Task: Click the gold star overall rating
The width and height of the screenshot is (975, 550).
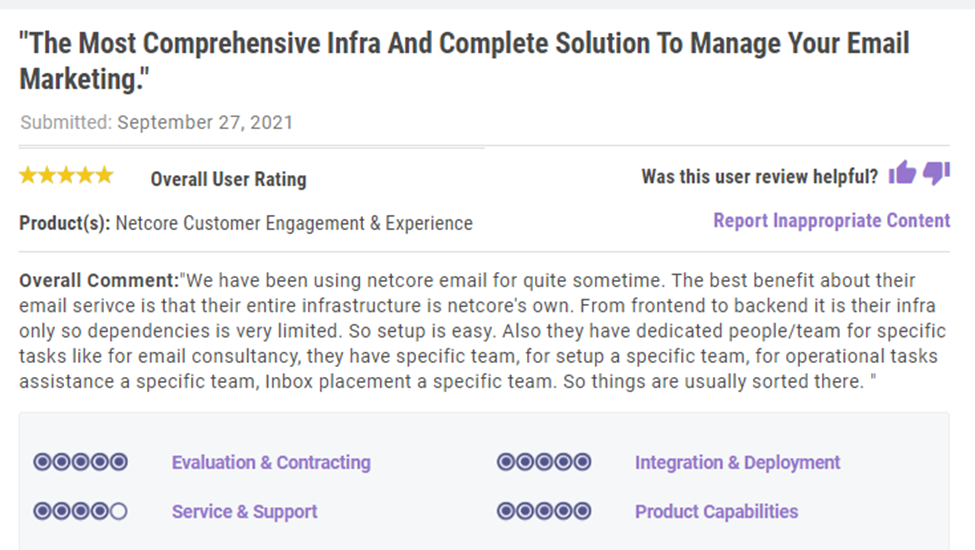Action: pos(66,175)
